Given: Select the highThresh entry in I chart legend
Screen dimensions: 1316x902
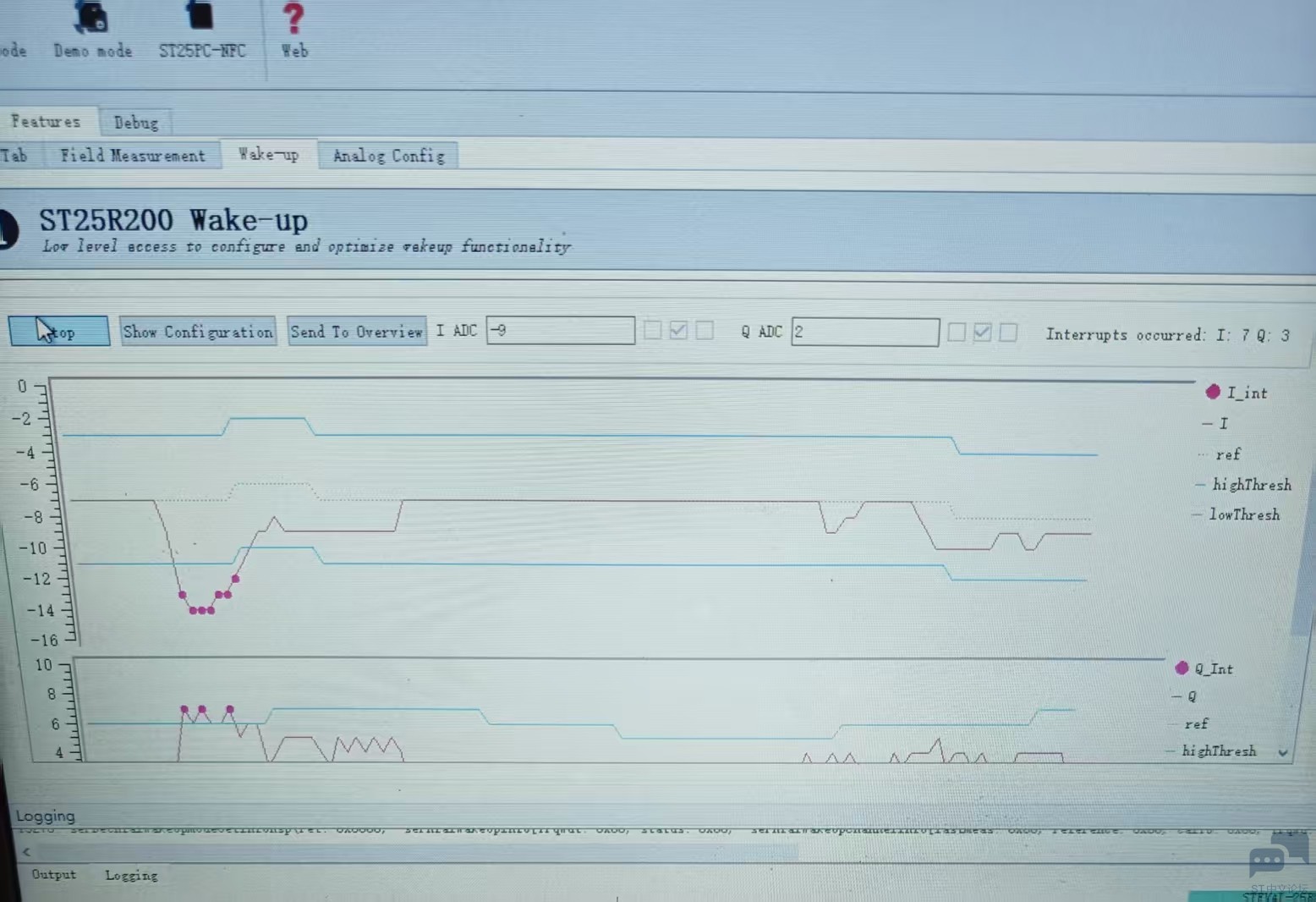Looking at the screenshot, I should tap(1243, 485).
